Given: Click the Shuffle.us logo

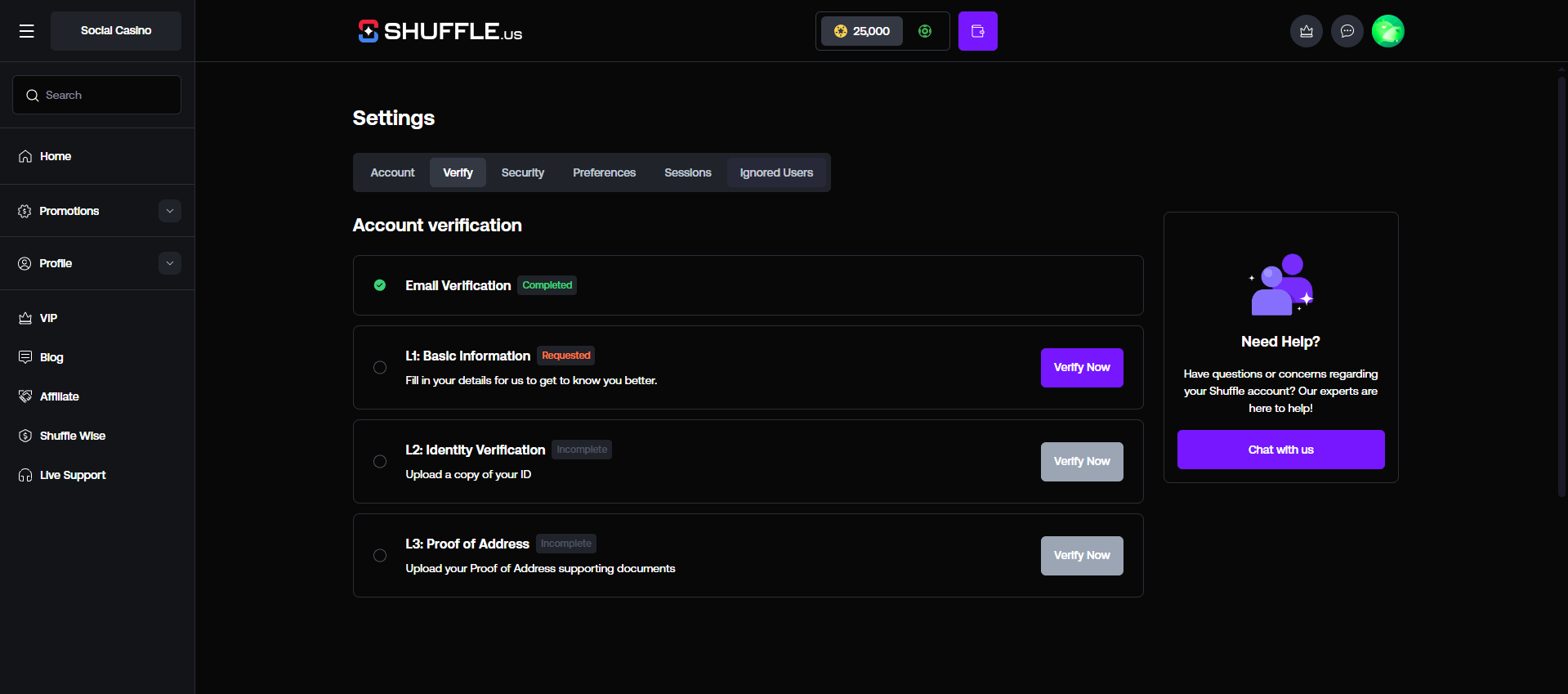Looking at the screenshot, I should (x=440, y=31).
